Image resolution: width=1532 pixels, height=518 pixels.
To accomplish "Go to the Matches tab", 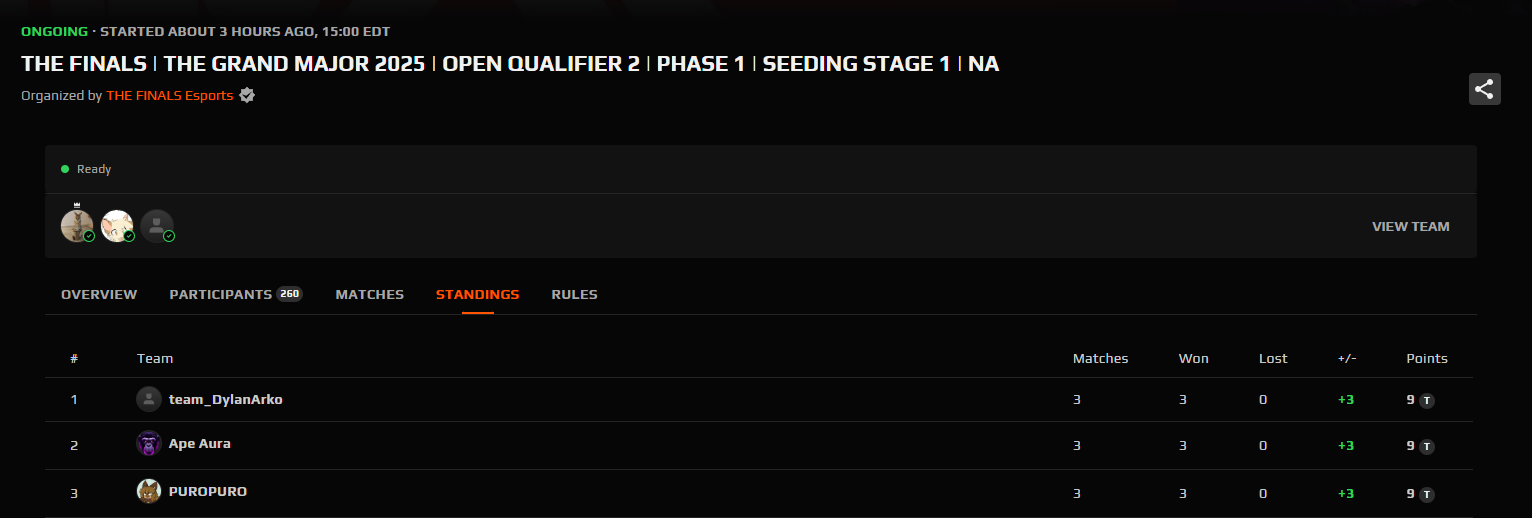I will [x=370, y=295].
